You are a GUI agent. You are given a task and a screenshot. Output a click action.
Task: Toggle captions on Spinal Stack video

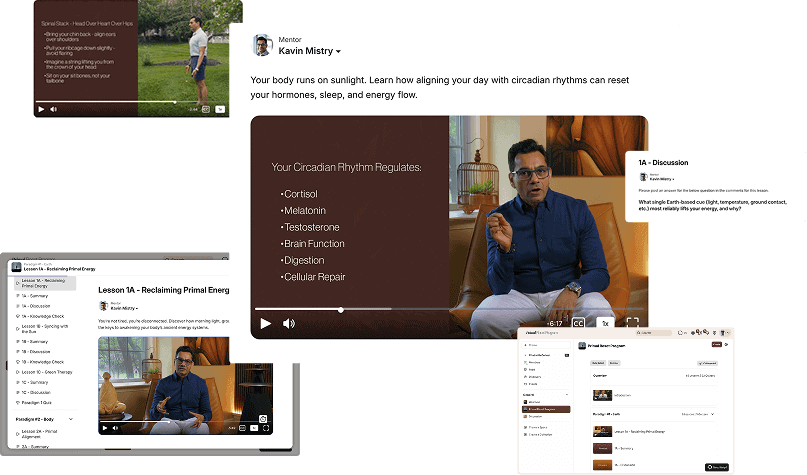205,109
